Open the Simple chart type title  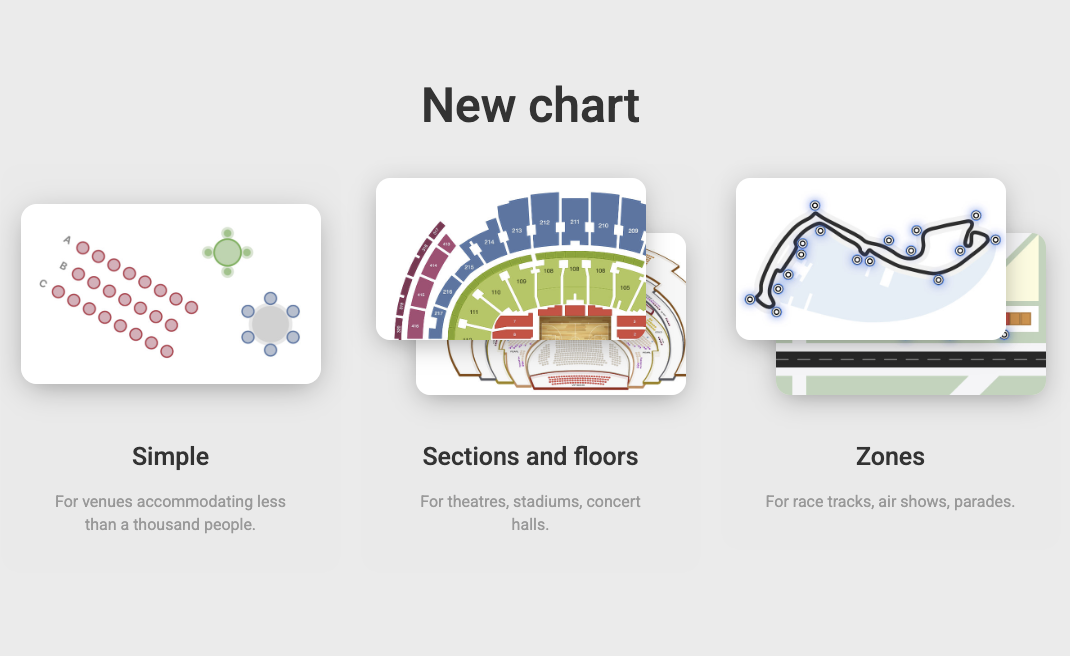tap(171, 456)
